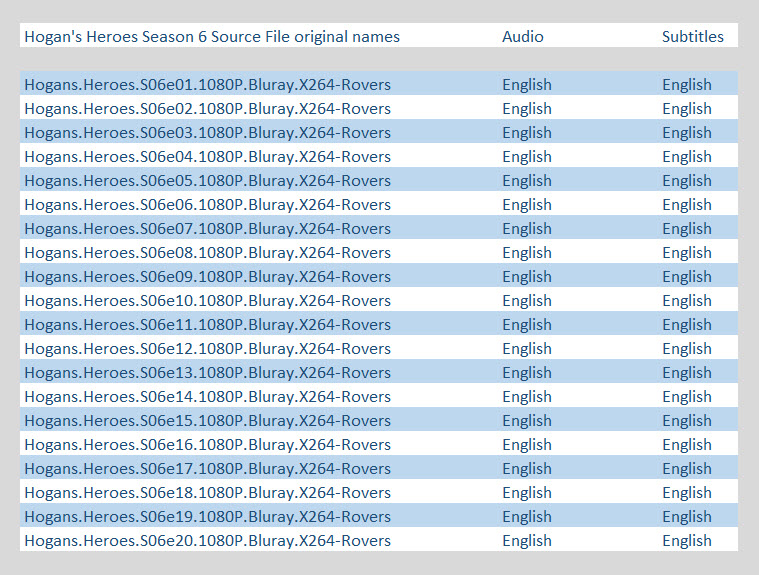Viewport: 759px width, 575px height.
Task: Click the Audio cell in the S06e15 row
Action: (527, 421)
